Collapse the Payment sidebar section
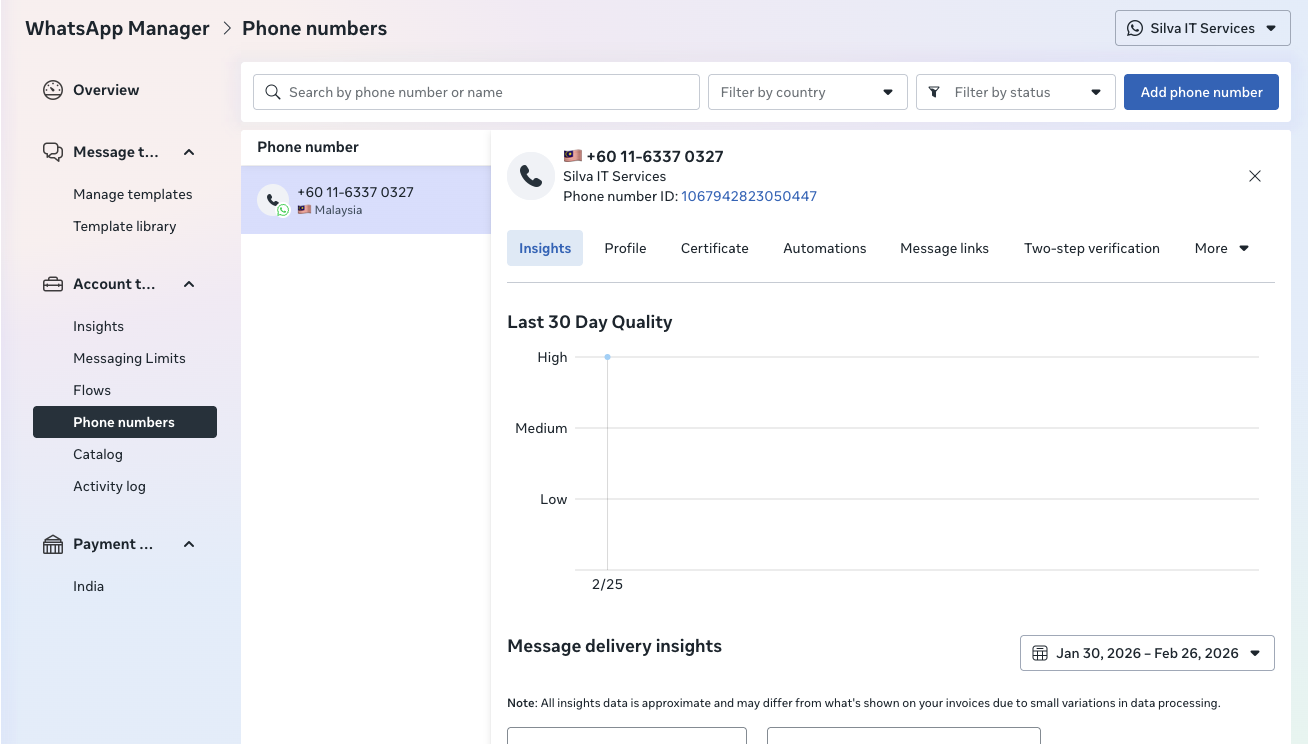The height and width of the screenshot is (744, 1308). (189, 544)
